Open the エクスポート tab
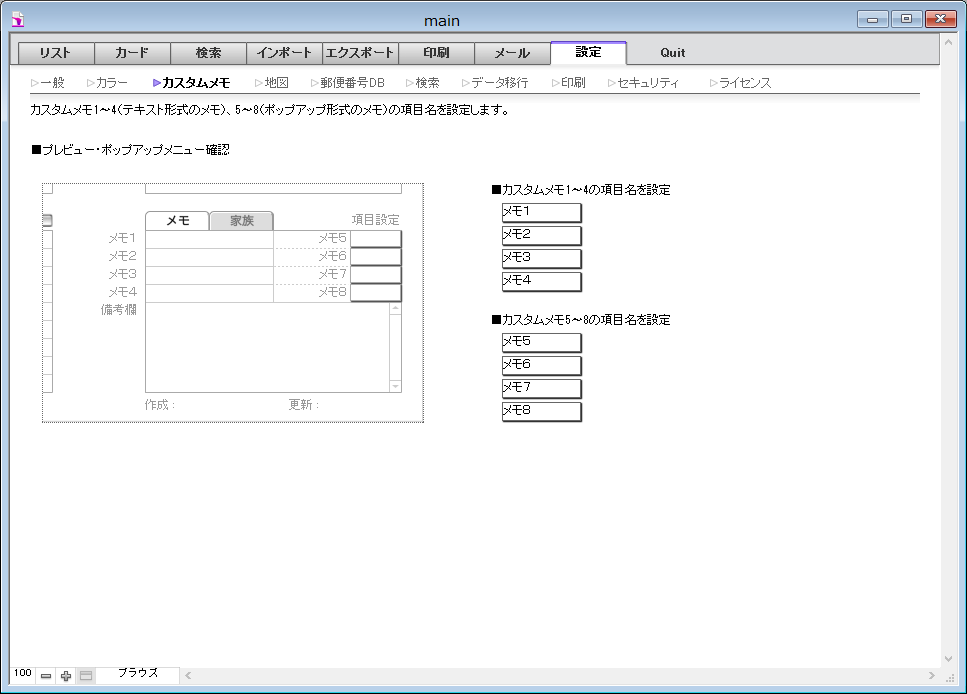This screenshot has height=694, width=967. 360,53
